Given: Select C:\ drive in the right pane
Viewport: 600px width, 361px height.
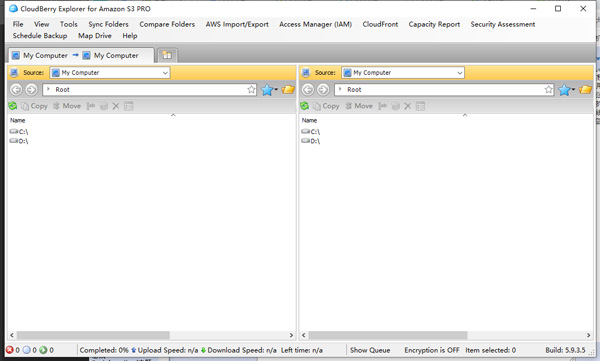Looking at the screenshot, I should [311, 132].
